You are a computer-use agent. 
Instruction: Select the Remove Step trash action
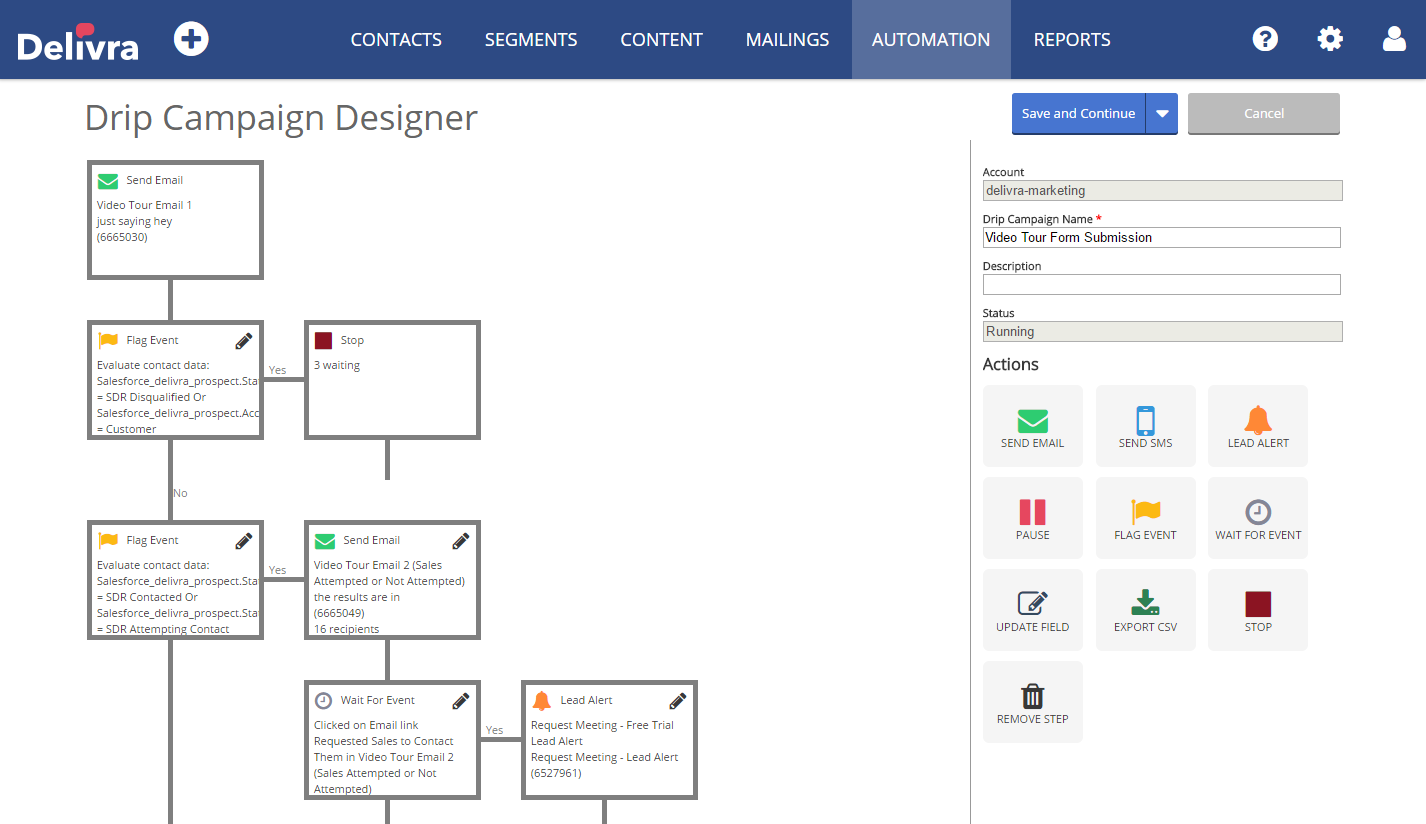[1033, 702]
